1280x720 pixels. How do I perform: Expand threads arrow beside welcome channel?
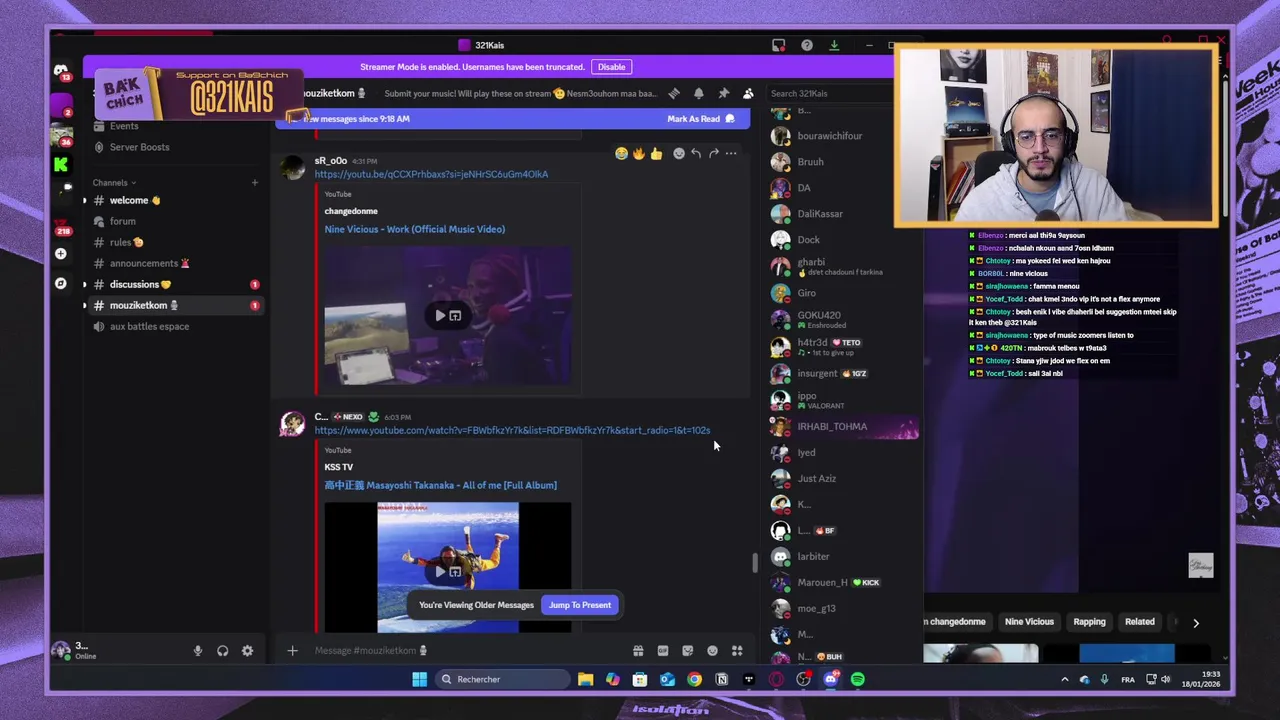85,200
